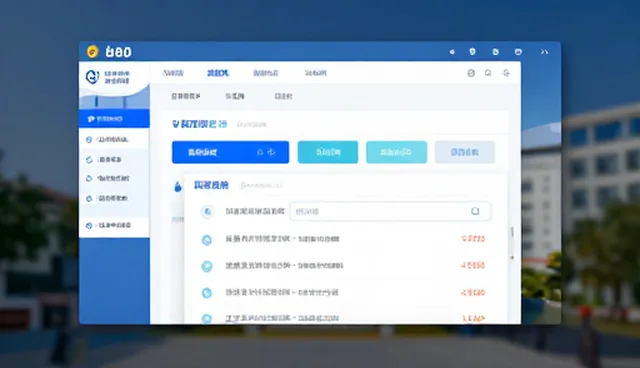The image size is (640, 368).
Task: Focus the search input field
Action: coord(390,211)
